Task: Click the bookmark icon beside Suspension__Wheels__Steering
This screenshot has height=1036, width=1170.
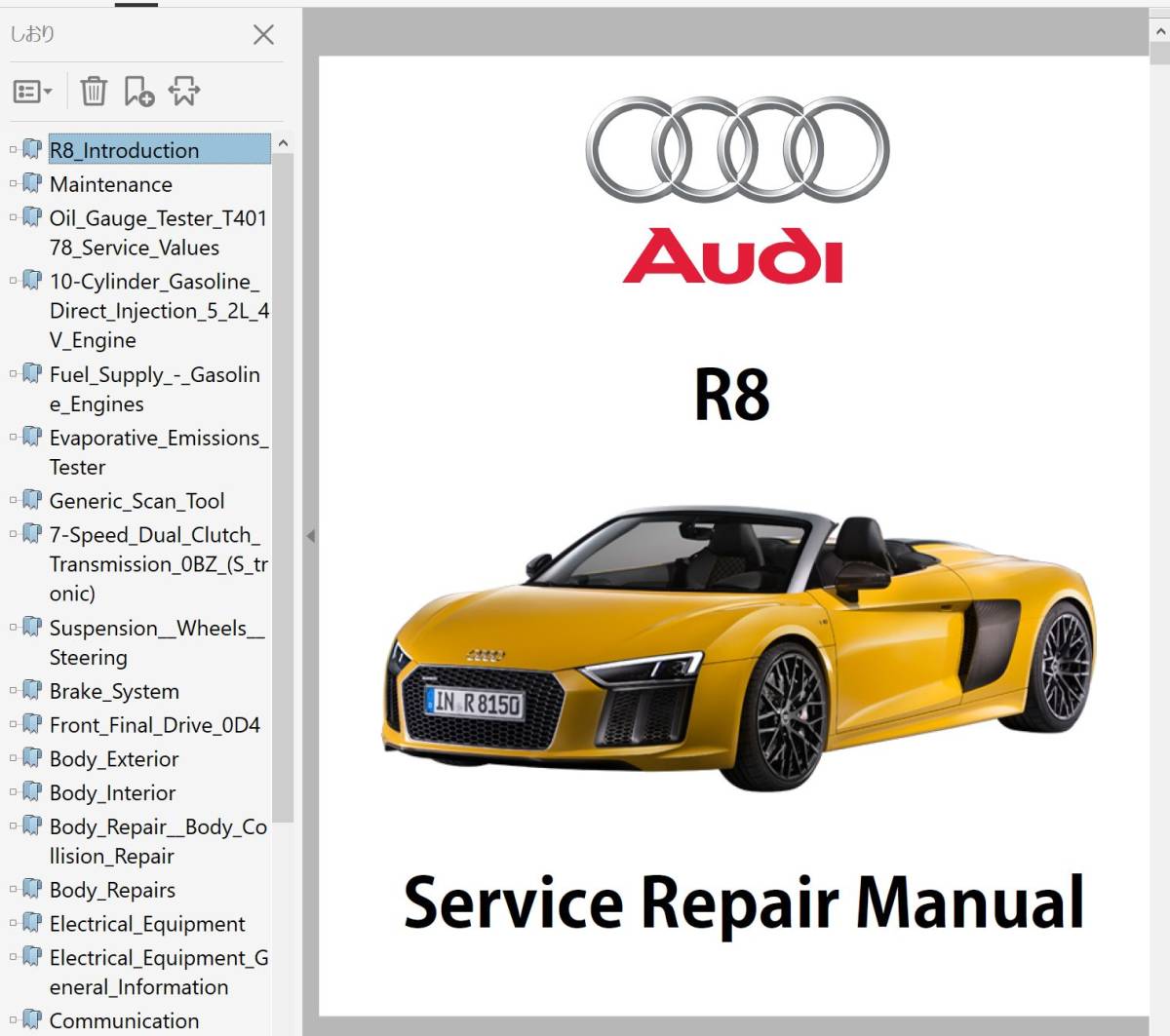Action: (x=32, y=627)
